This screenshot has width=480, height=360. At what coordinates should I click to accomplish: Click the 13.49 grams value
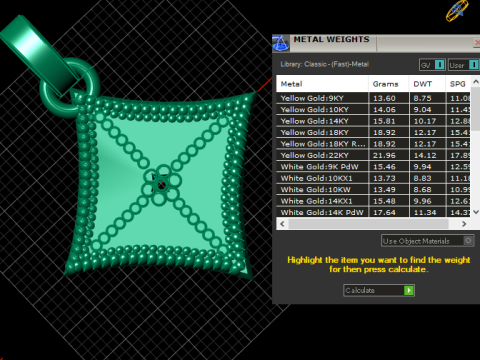[384, 190]
